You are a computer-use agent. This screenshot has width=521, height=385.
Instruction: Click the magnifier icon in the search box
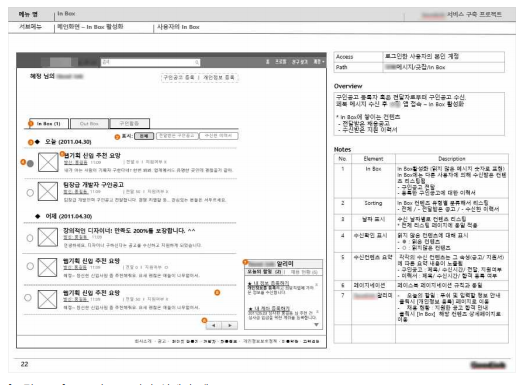coord(197,62)
